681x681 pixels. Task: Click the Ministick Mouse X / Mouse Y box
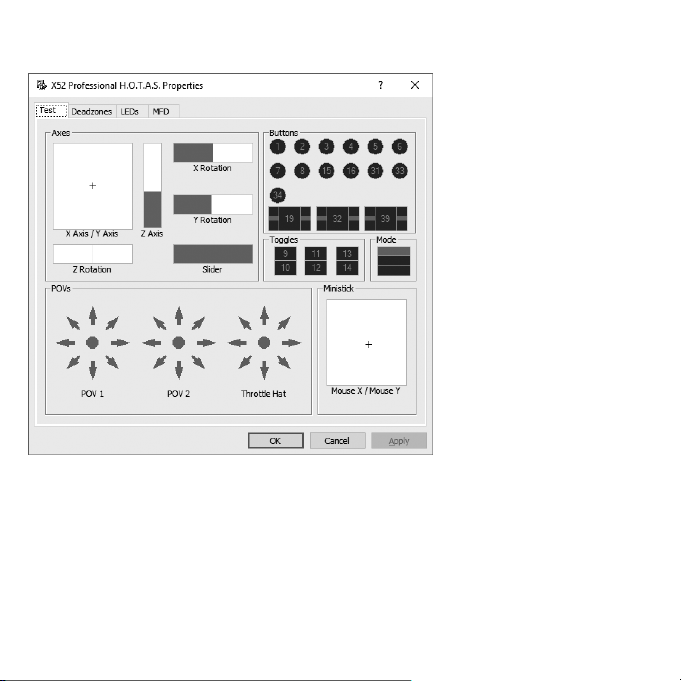coord(367,342)
